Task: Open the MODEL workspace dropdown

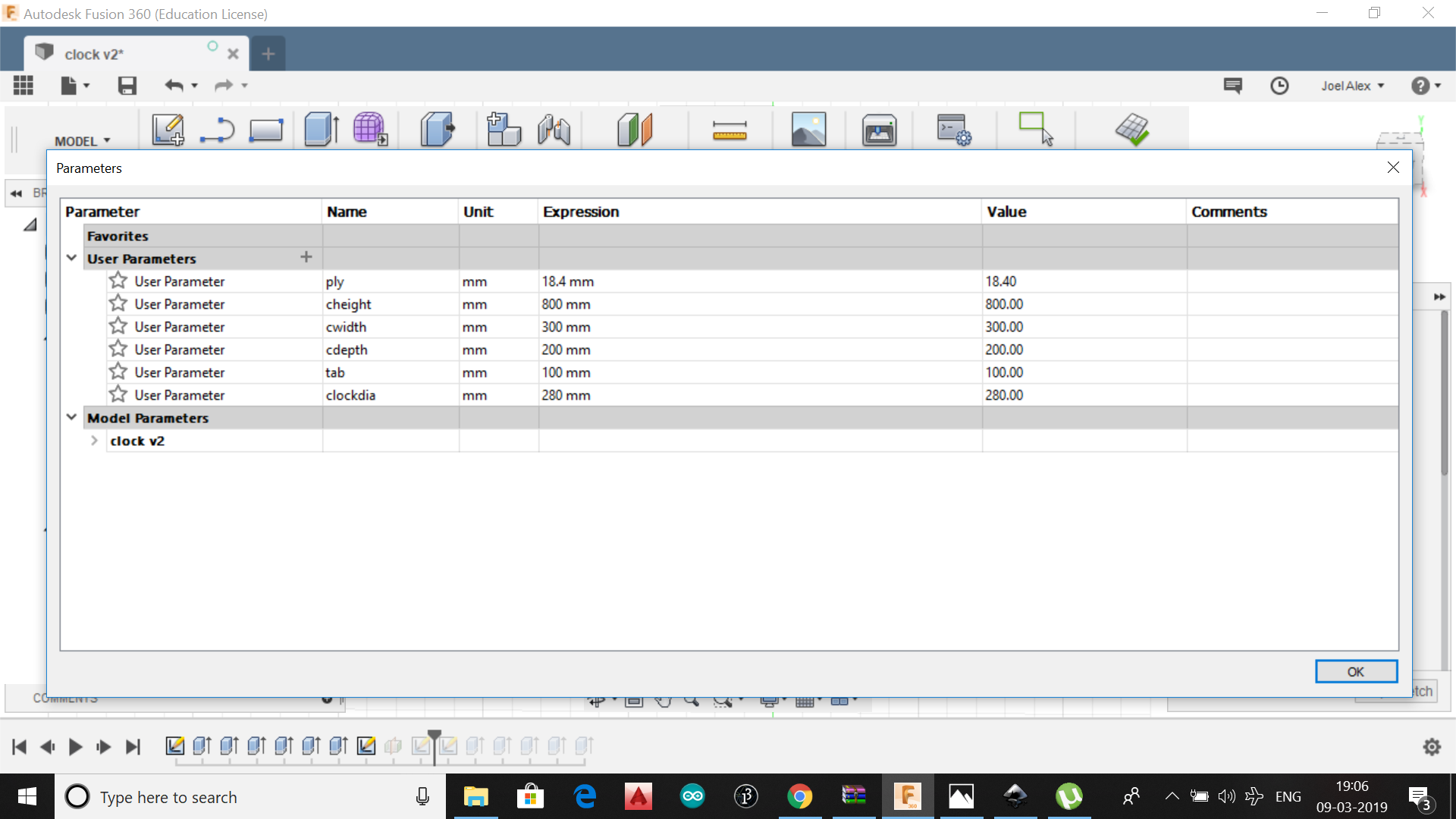Action: 83,141
